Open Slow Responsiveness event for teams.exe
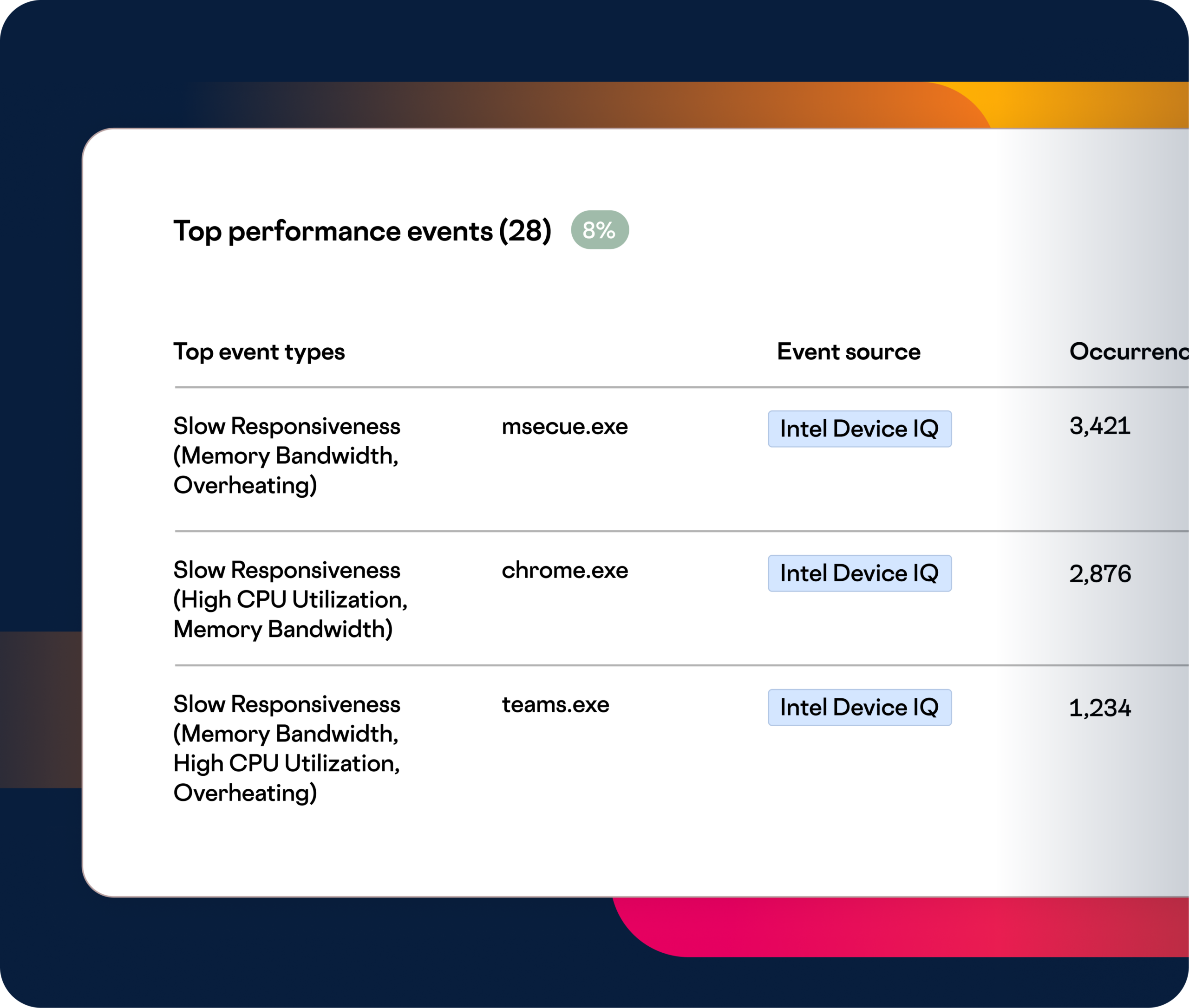This screenshot has height=1008, width=1189. (x=287, y=748)
